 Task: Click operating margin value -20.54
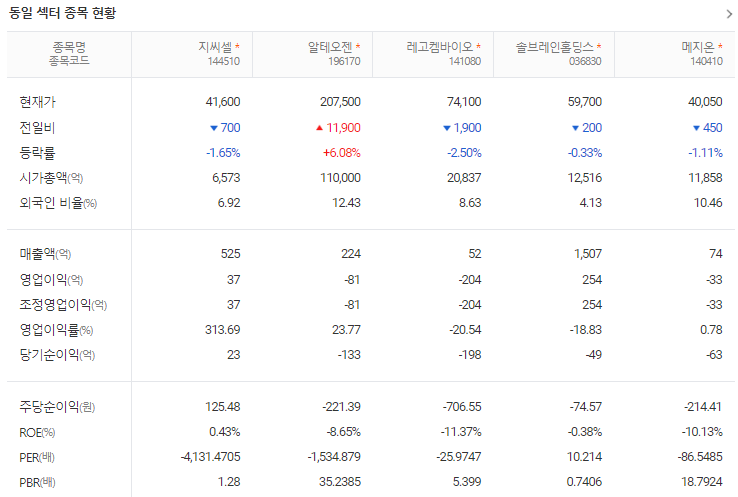465,330
